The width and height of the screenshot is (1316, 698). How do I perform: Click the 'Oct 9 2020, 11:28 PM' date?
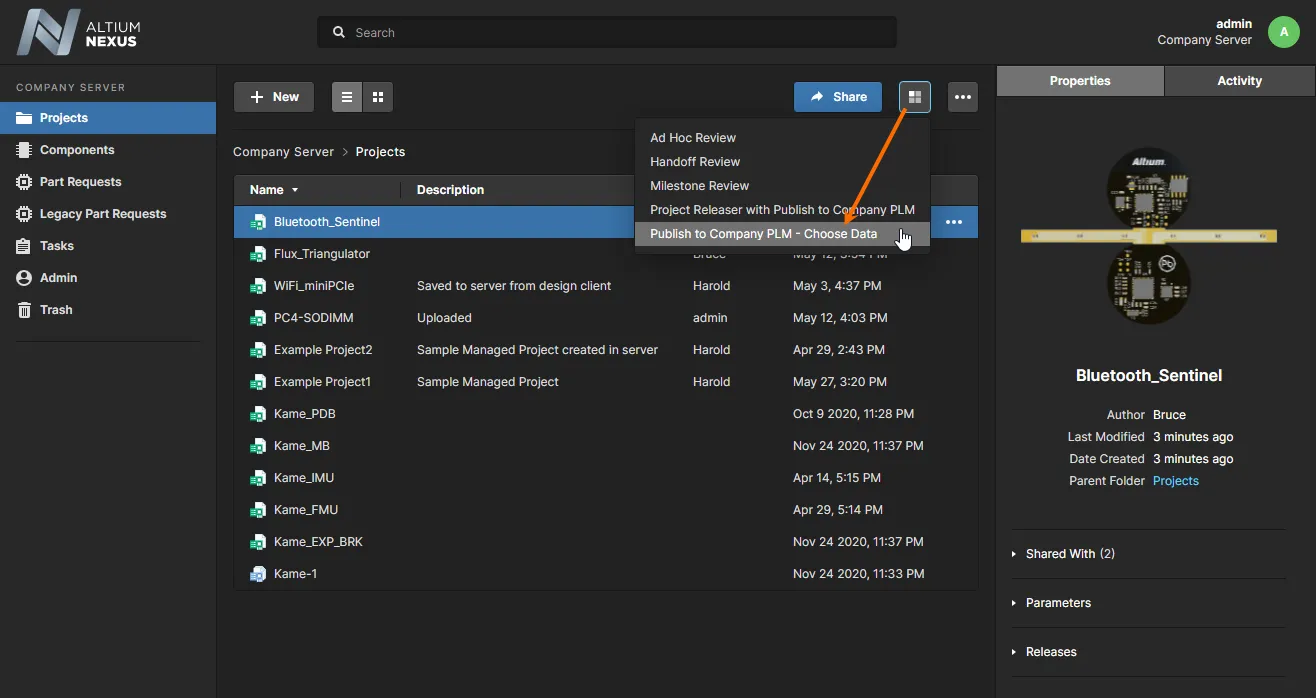coord(853,414)
